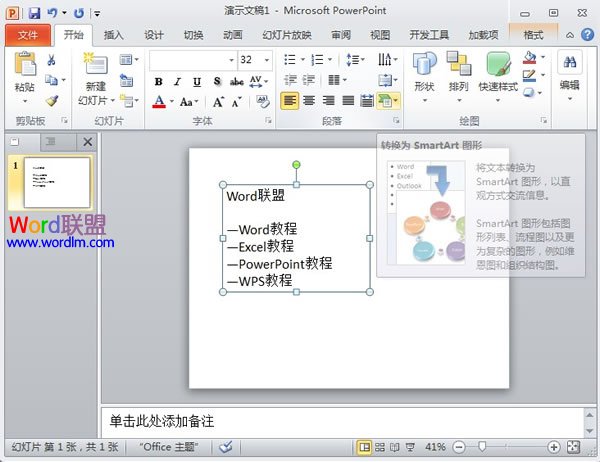600x462 pixels.
Task: Expand the Font Color dropdown arrow
Action: (171, 102)
